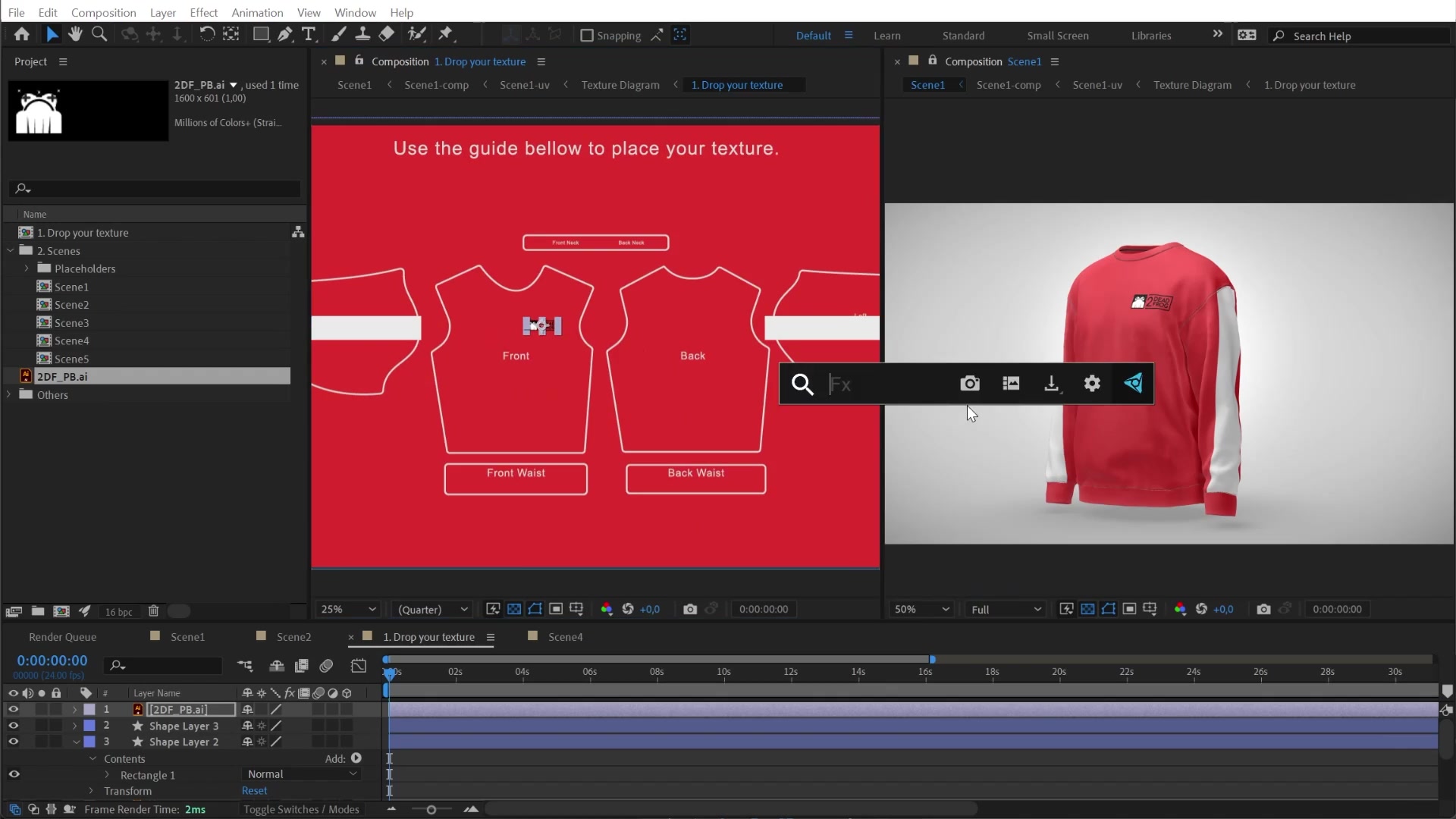Open Composition Mini-Flowchart in timeline
Viewport: 1456px width, 819px height.
[245, 666]
